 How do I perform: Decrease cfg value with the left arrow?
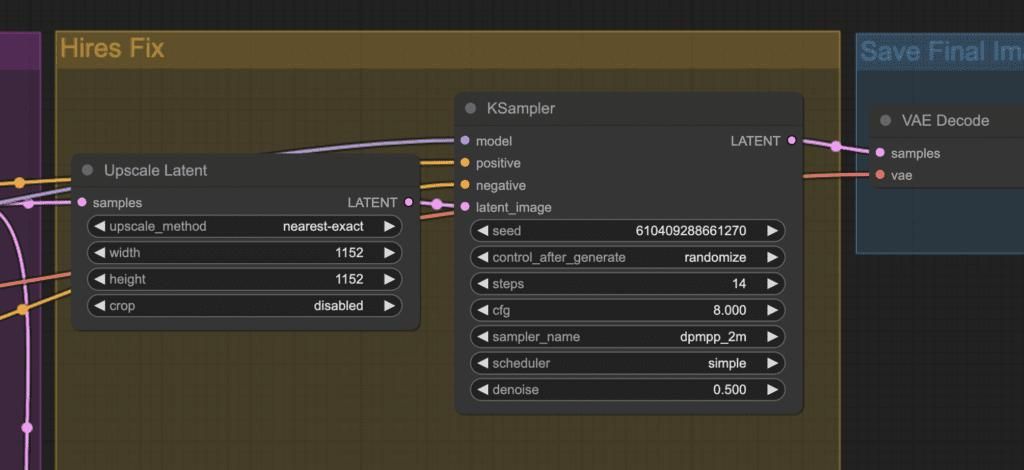(484, 310)
